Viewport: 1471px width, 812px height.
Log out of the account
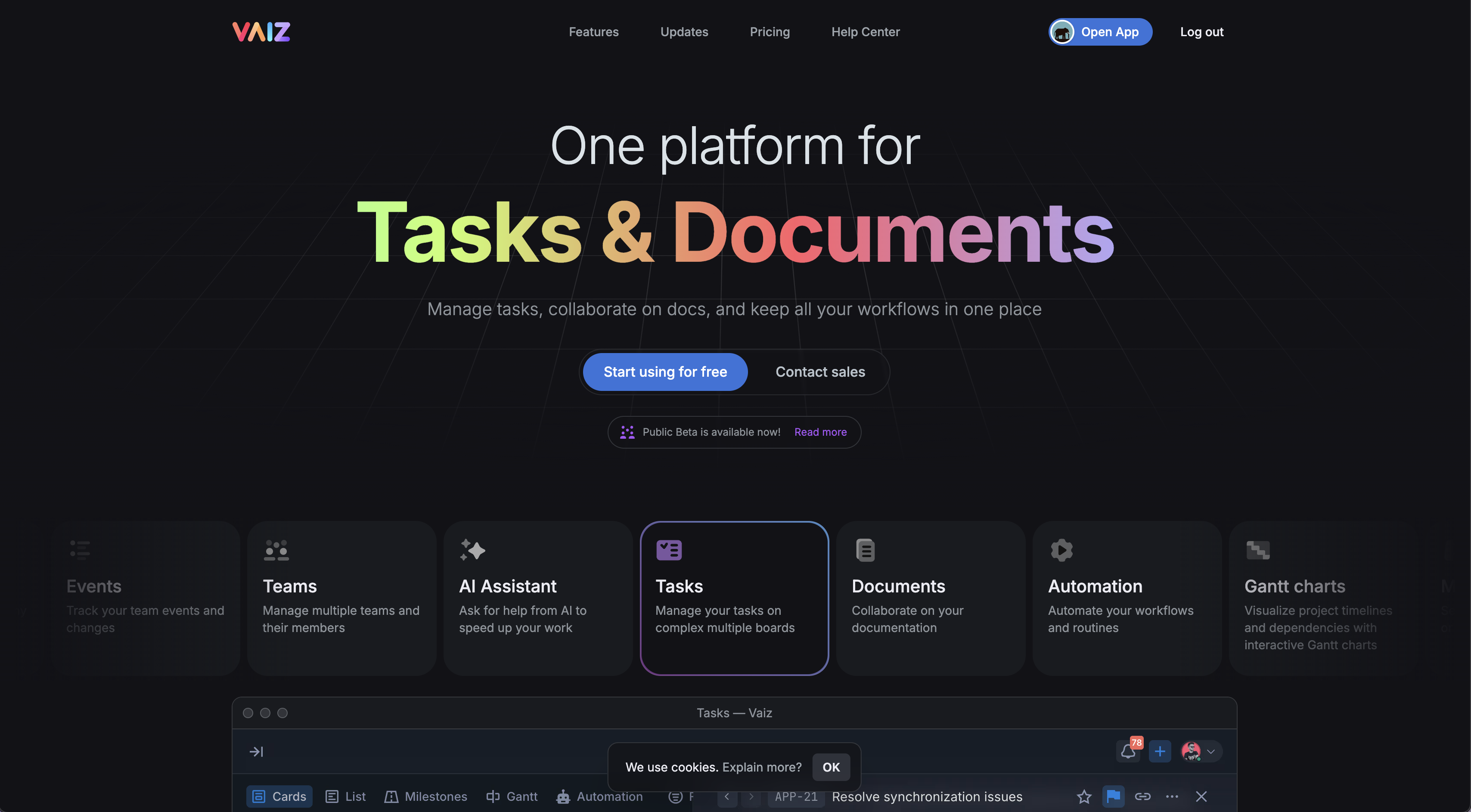point(1201,32)
